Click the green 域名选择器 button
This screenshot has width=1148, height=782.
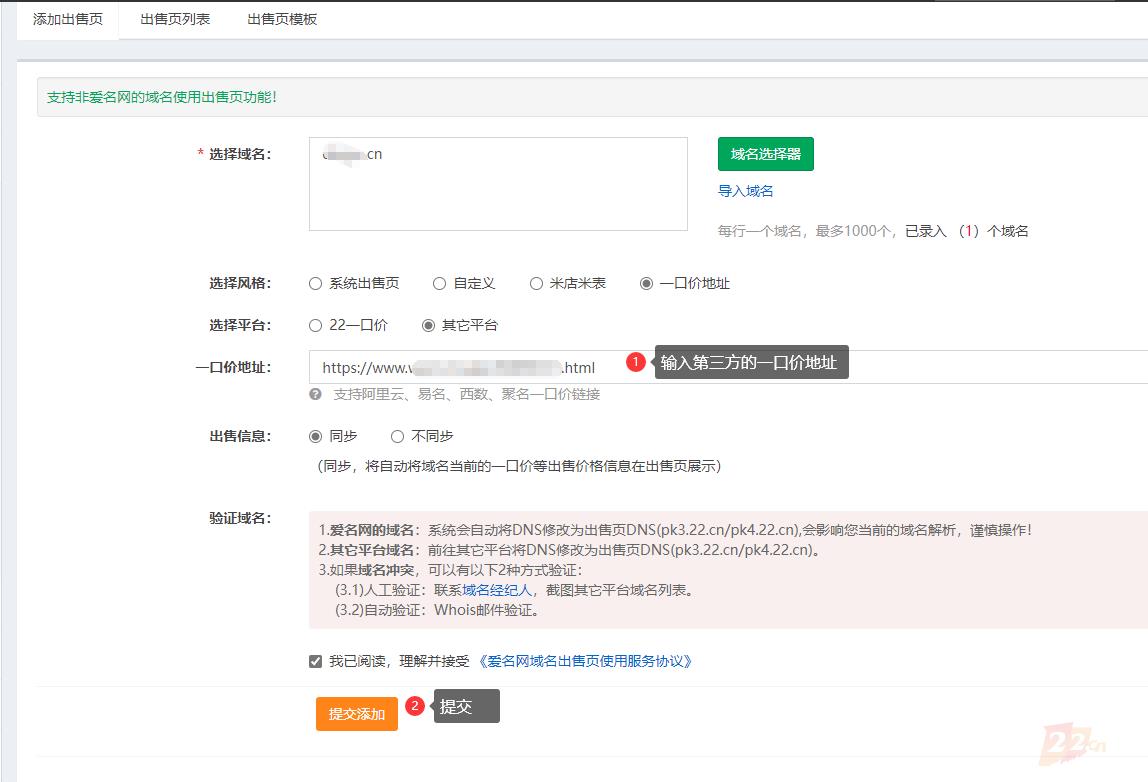point(765,154)
